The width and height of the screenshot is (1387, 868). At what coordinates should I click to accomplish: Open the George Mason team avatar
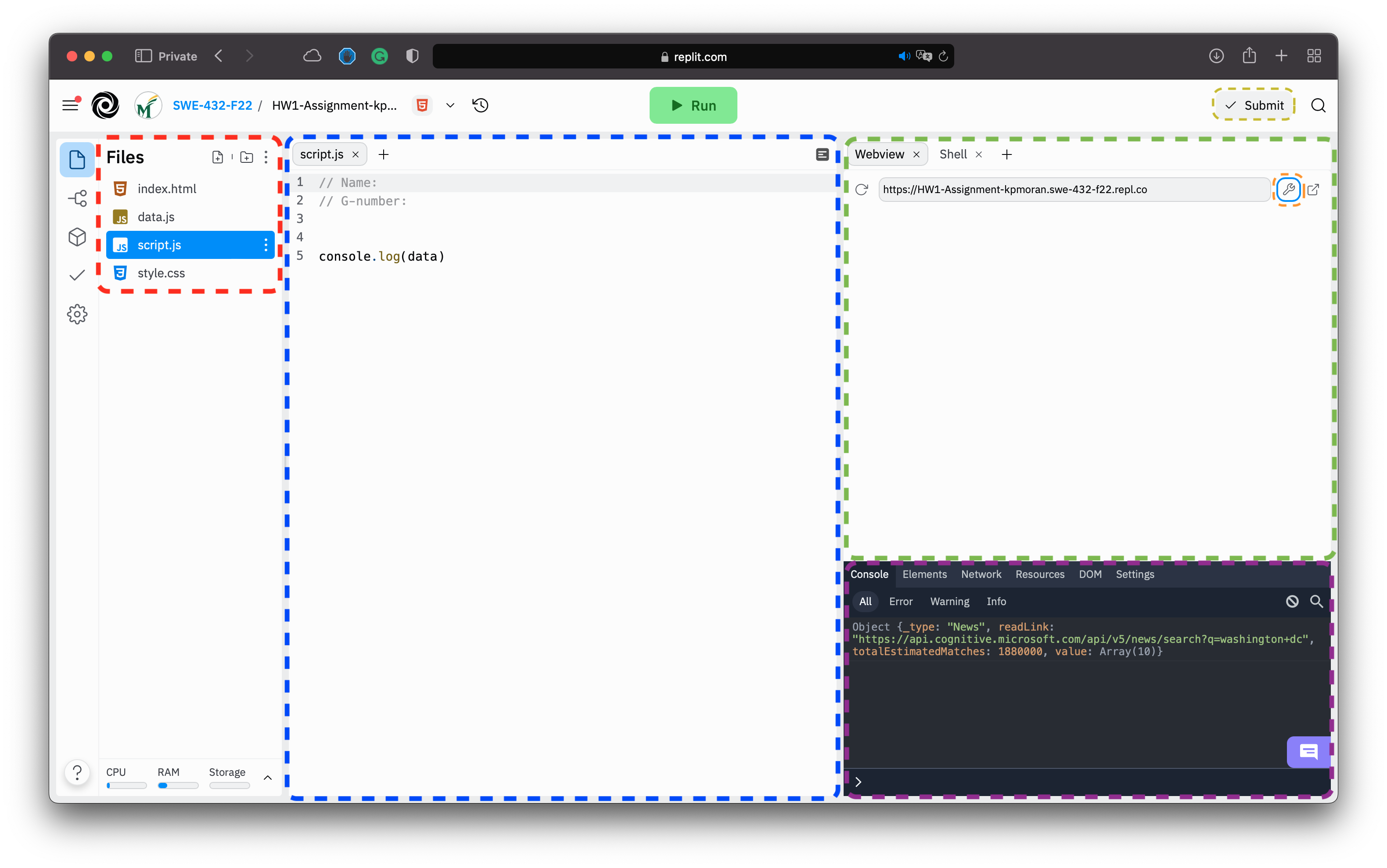148,105
